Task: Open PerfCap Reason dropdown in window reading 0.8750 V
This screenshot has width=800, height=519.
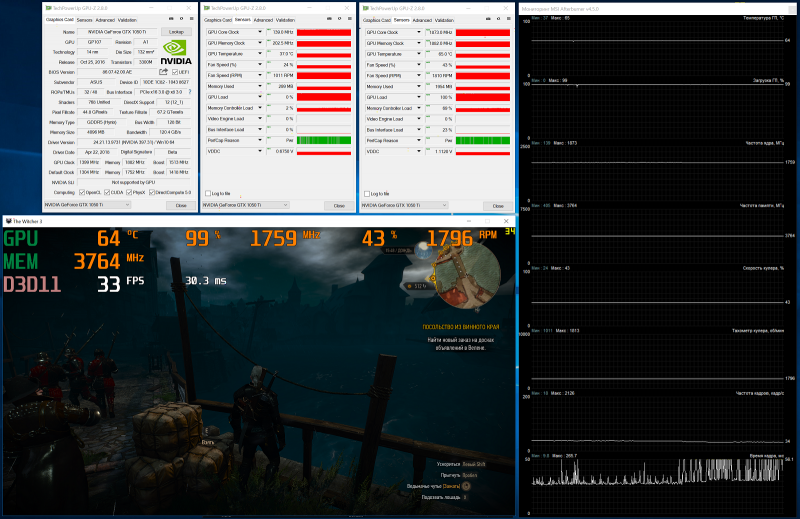Action: pos(260,140)
